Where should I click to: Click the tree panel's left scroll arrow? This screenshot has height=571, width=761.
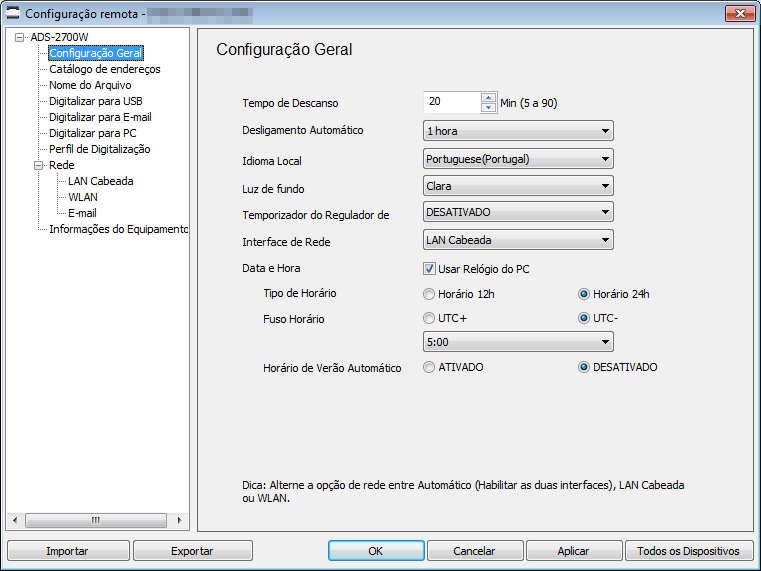click(15, 521)
